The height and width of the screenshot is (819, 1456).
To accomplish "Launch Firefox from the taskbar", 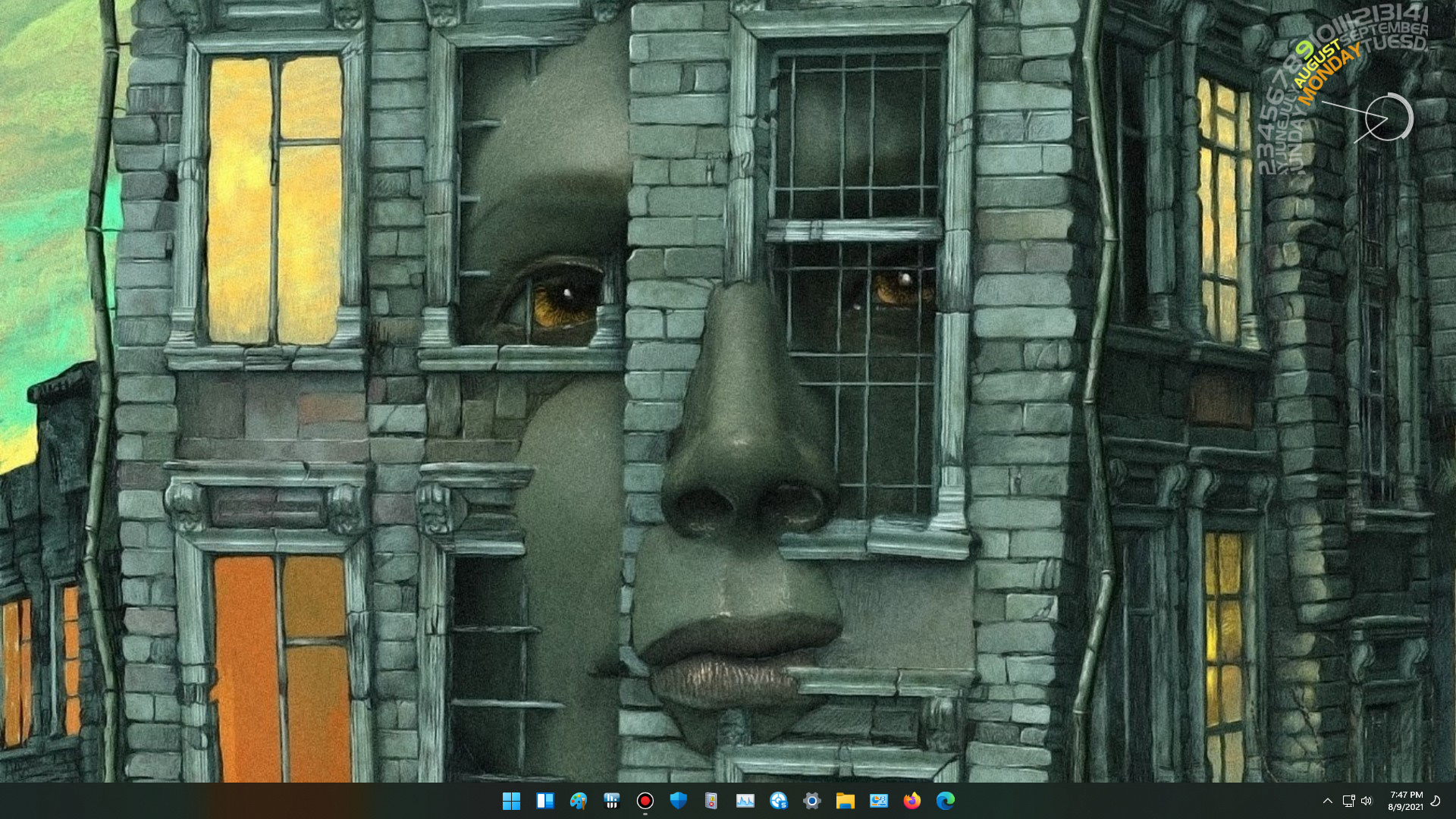I will click(x=912, y=801).
